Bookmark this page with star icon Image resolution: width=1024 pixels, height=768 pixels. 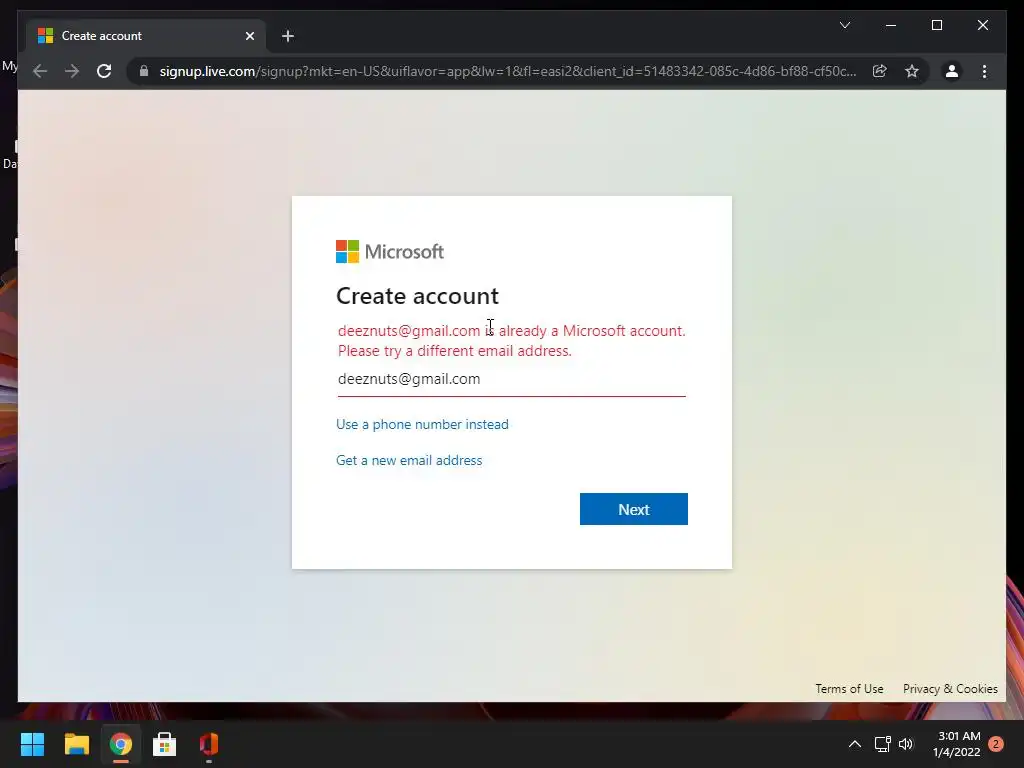point(912,71)
